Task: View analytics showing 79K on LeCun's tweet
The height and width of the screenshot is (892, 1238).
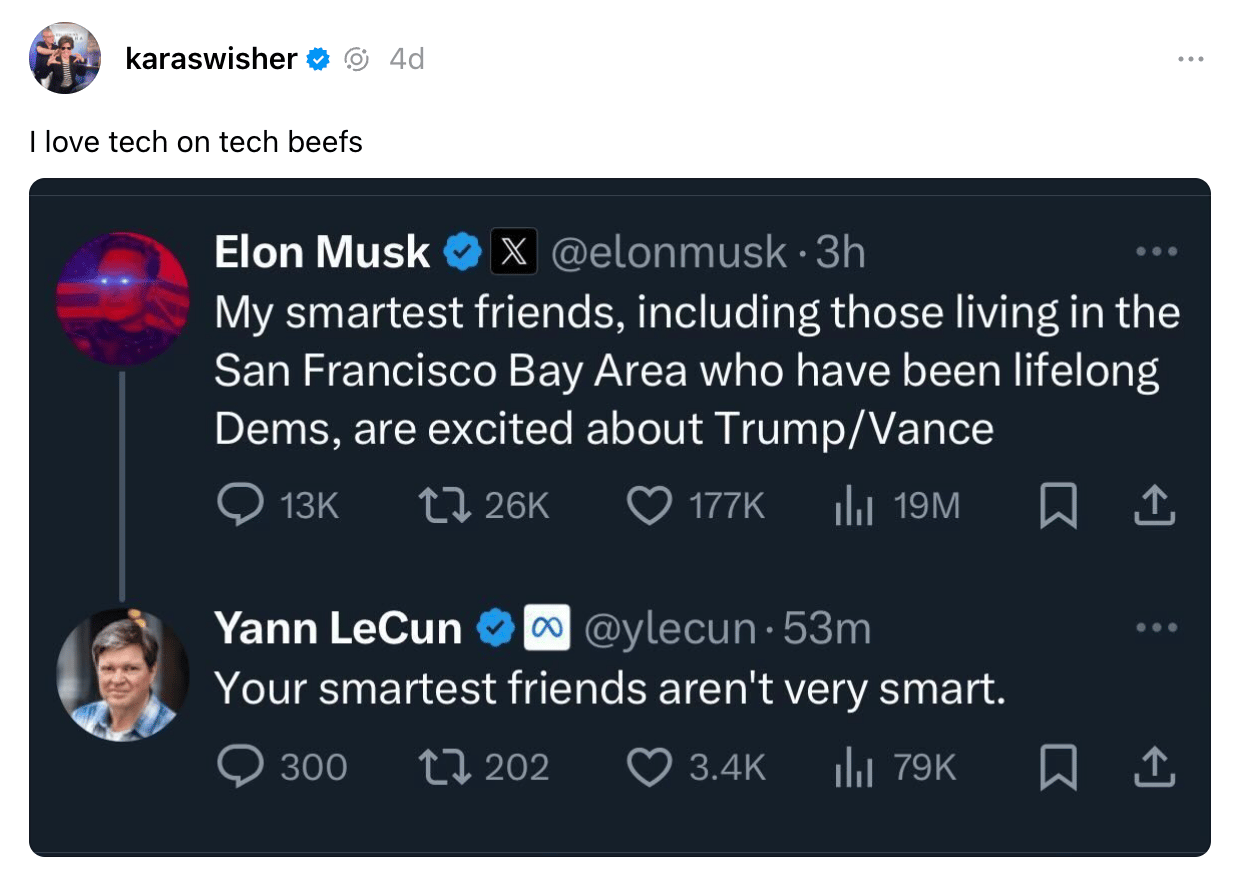Action: pyautogui.click(x=854, y=767)
